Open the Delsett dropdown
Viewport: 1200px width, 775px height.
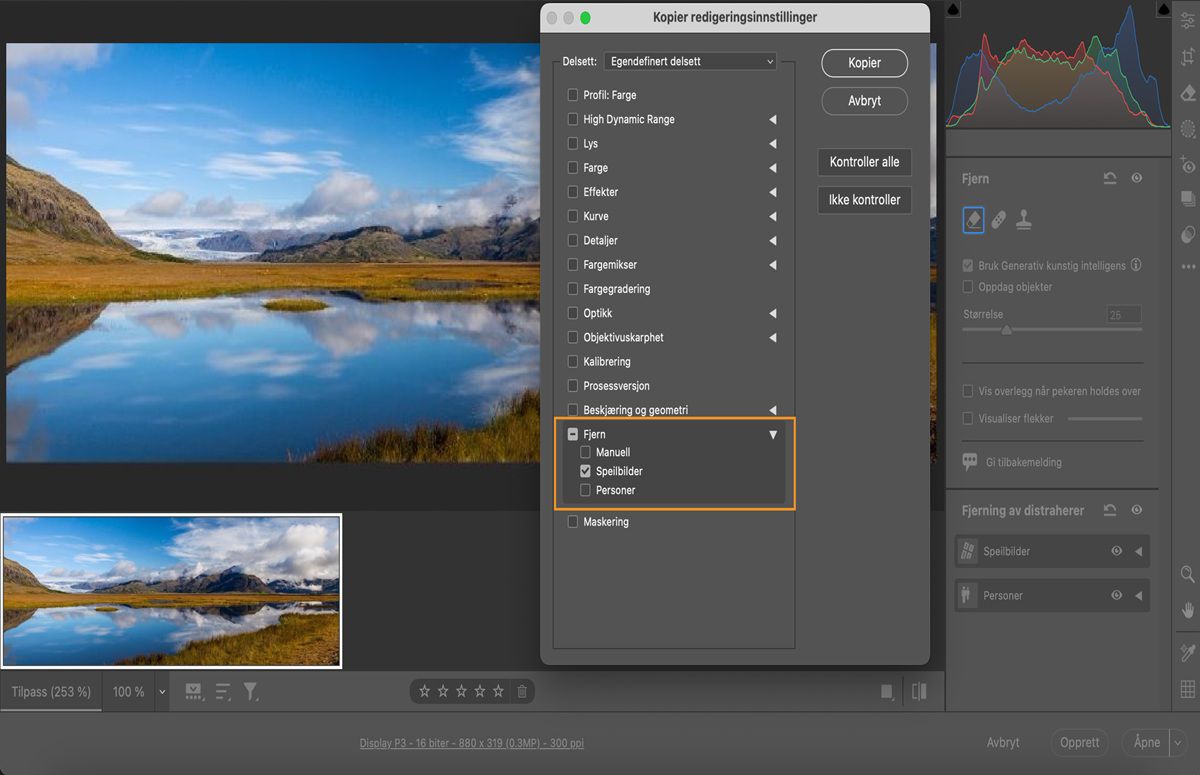pos(690,61)
